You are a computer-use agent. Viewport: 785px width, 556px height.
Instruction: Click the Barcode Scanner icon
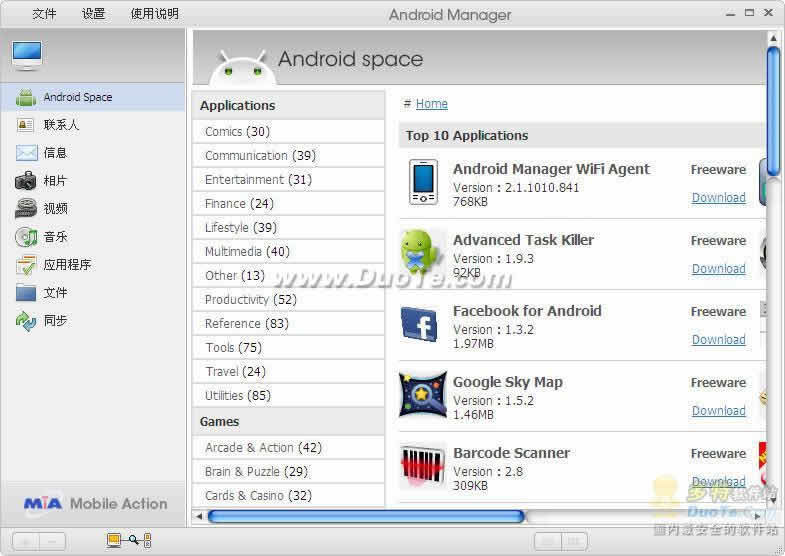[x=423, y=465]
